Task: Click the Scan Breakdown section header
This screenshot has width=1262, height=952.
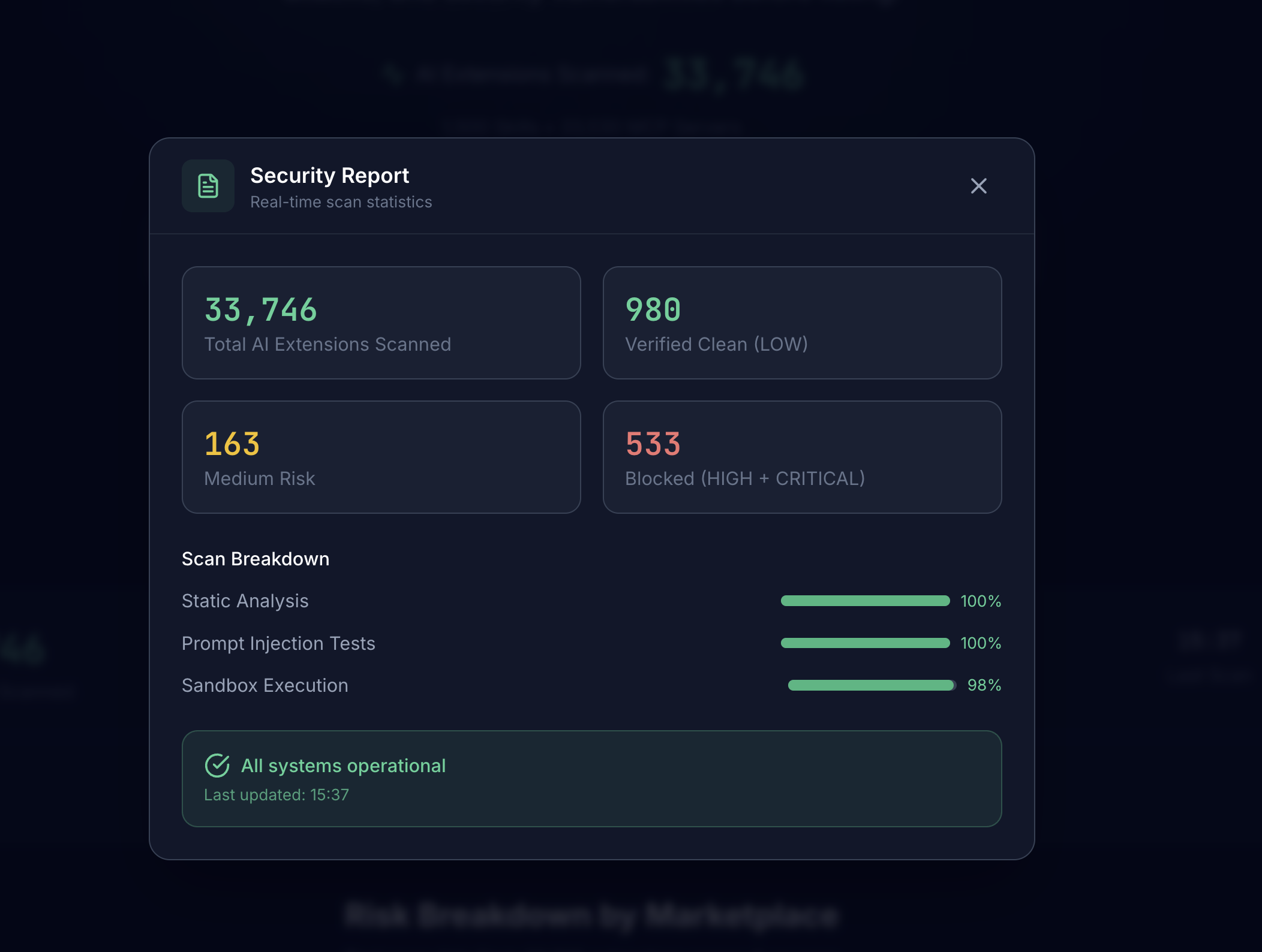Action: click(255, 558)
